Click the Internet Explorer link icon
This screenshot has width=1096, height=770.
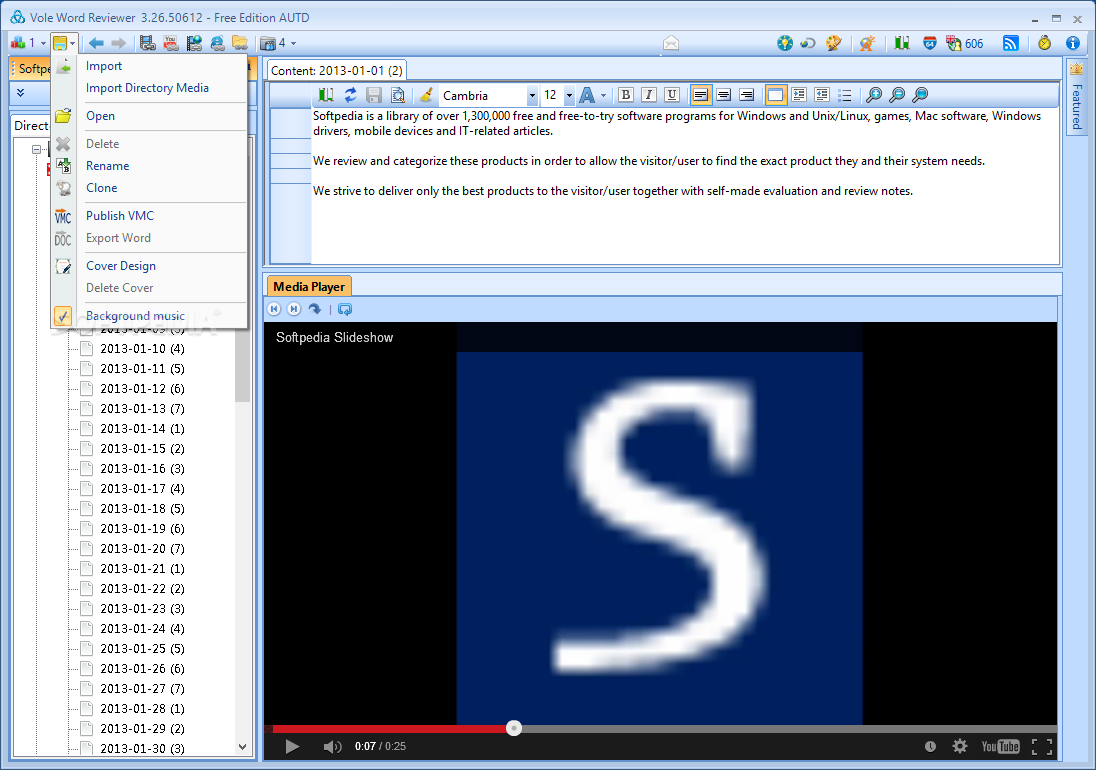click(x=217, y=43)
